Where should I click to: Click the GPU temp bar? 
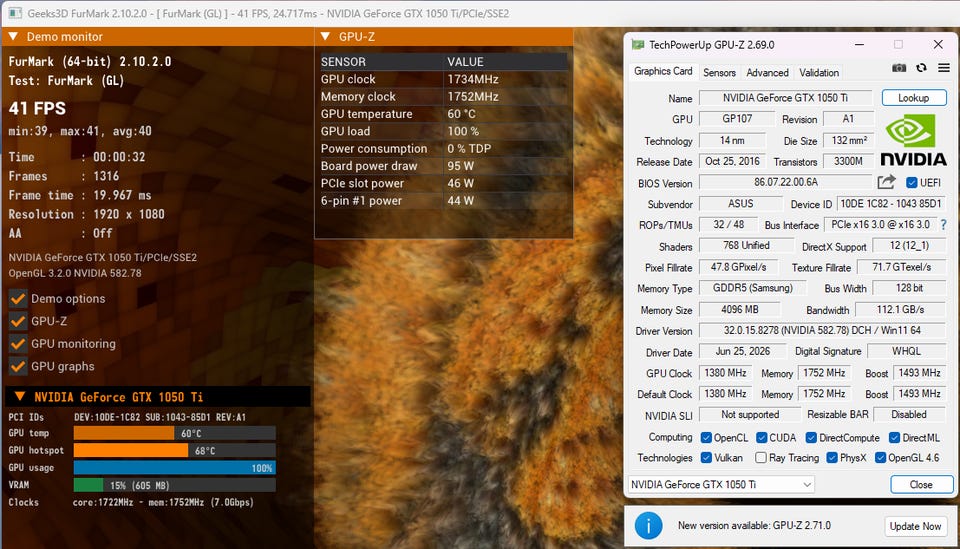(174, 433)
